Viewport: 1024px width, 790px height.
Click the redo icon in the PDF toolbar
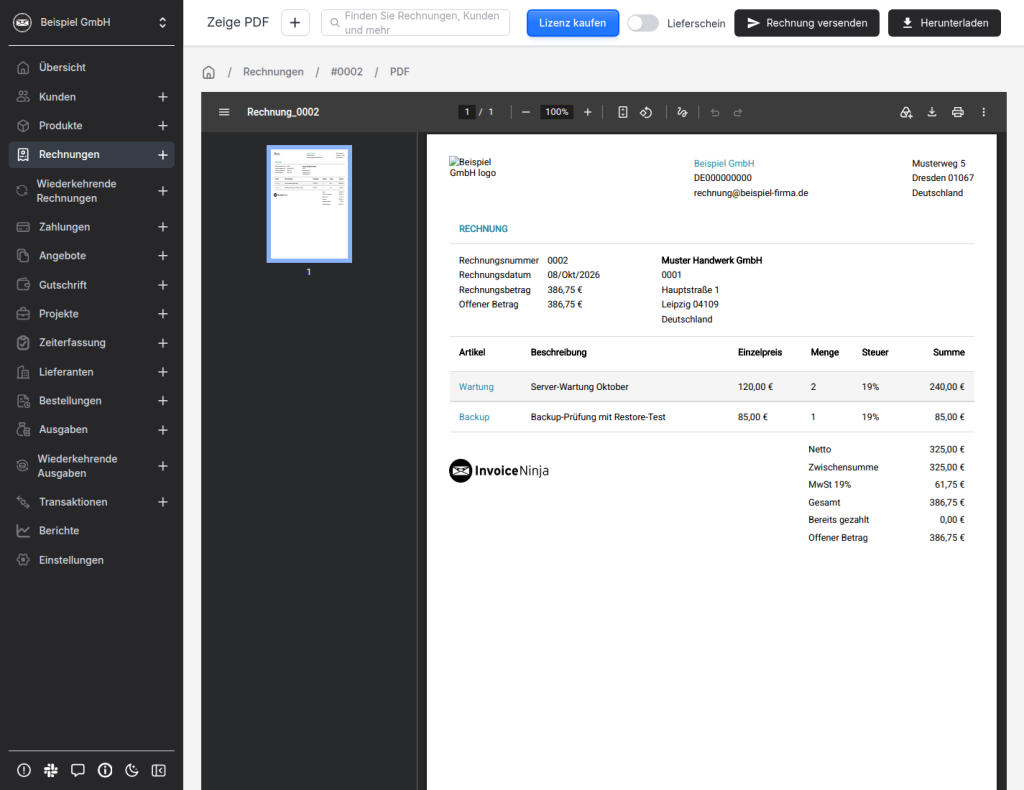point(738,112)
